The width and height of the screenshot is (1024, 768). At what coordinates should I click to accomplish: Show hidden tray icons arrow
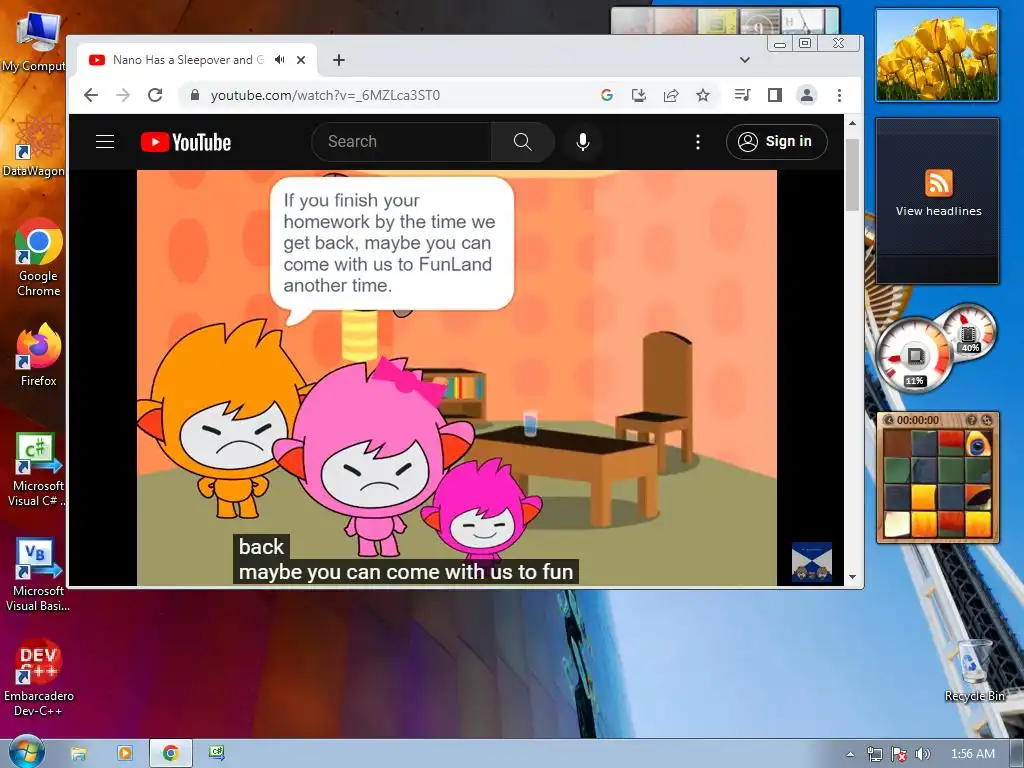point(850,754)
